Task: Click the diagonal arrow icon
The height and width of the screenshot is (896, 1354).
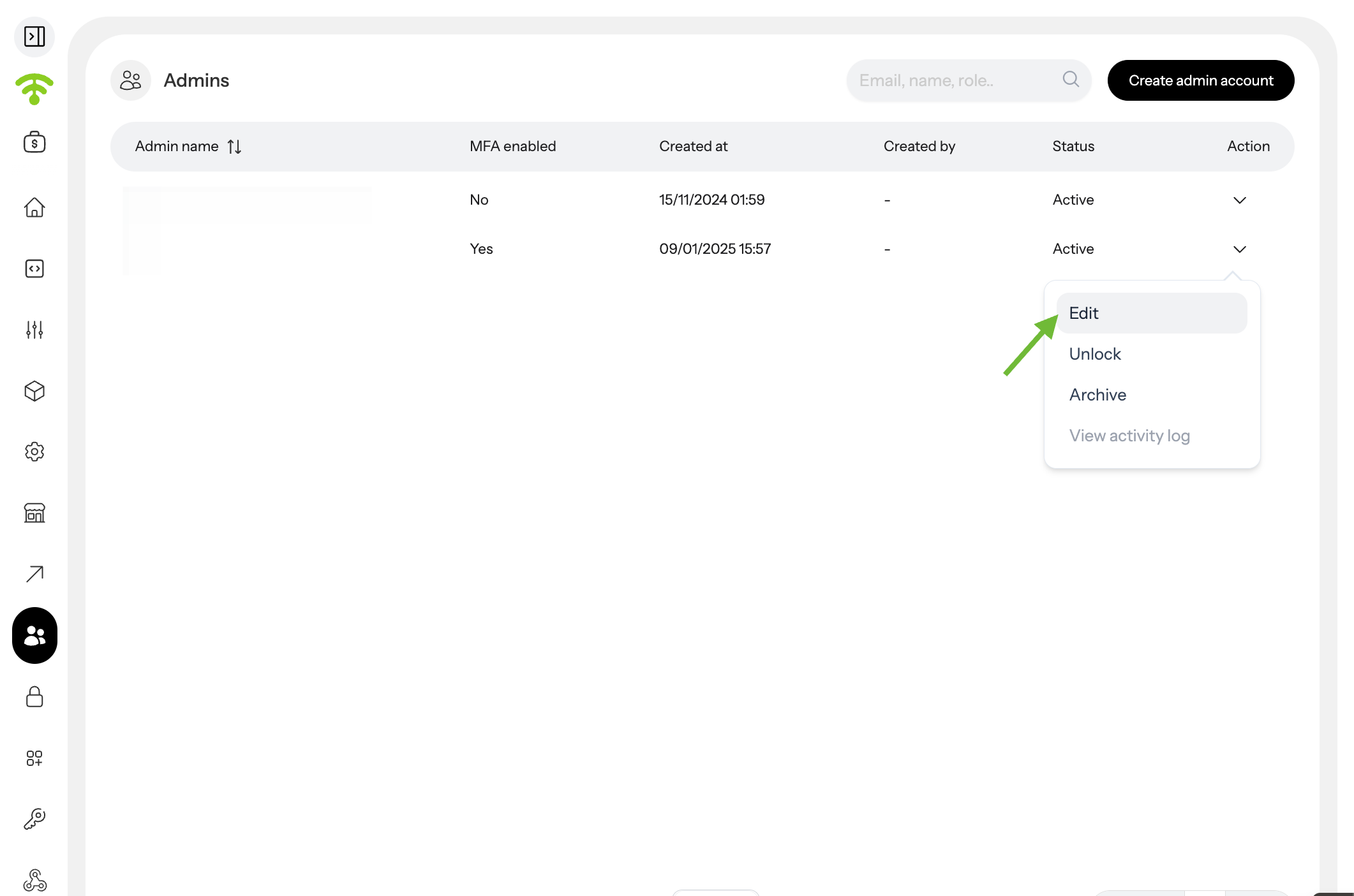Action: pyautogui.click(x=34, y=574)
